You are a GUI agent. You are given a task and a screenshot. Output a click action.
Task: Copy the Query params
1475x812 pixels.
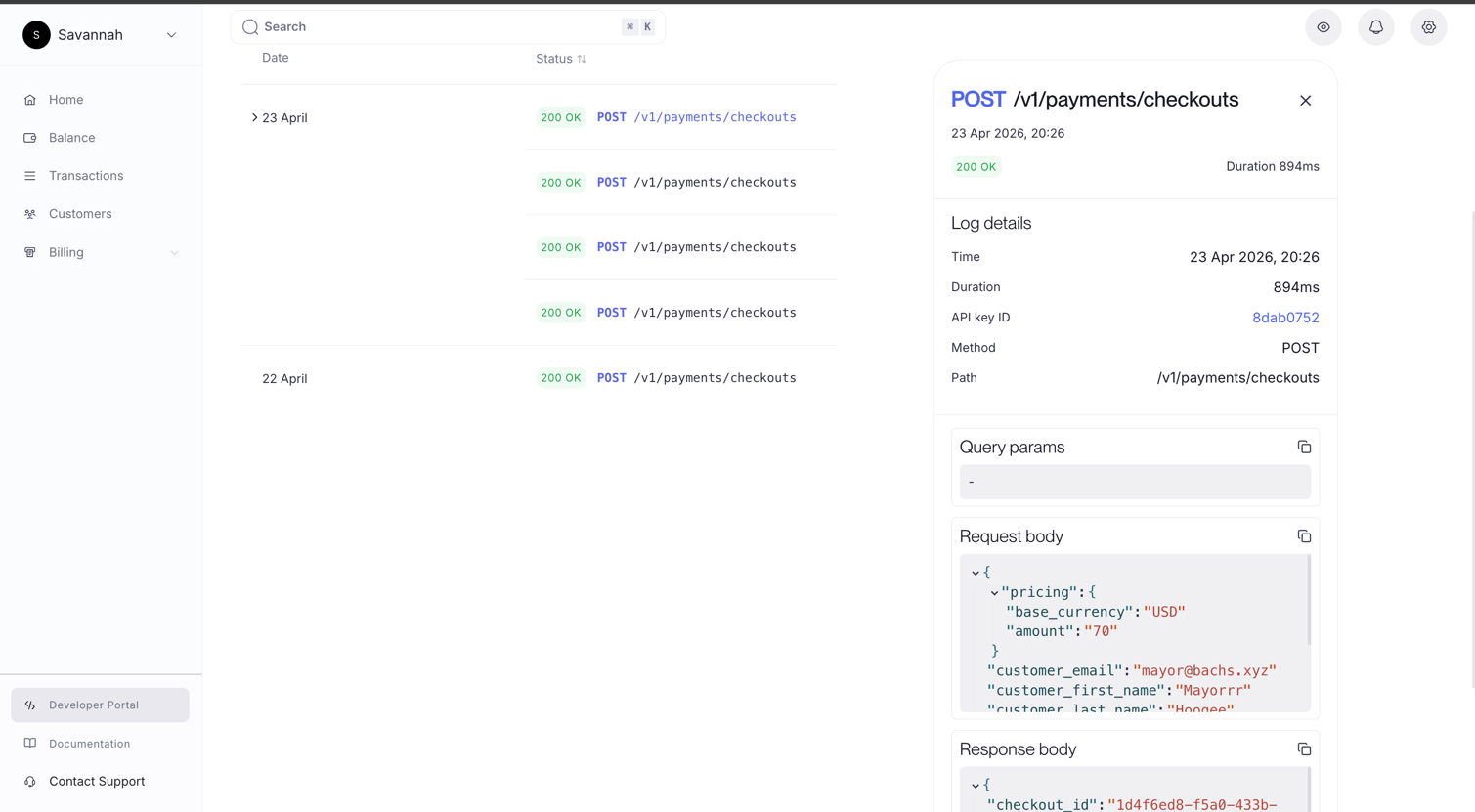click(x=1304, y=448)
